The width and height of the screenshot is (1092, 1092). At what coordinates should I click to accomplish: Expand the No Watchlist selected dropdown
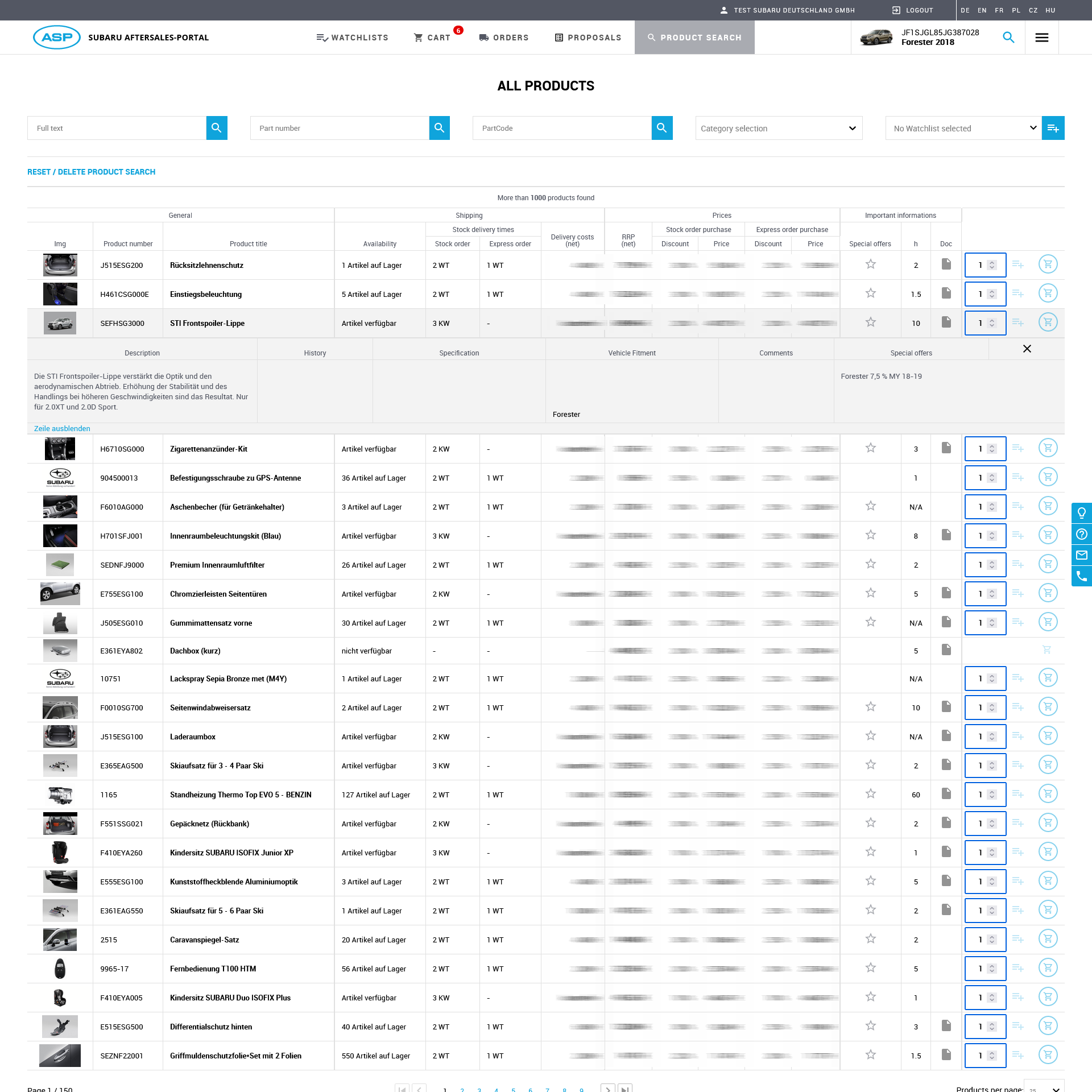[963, 129]
